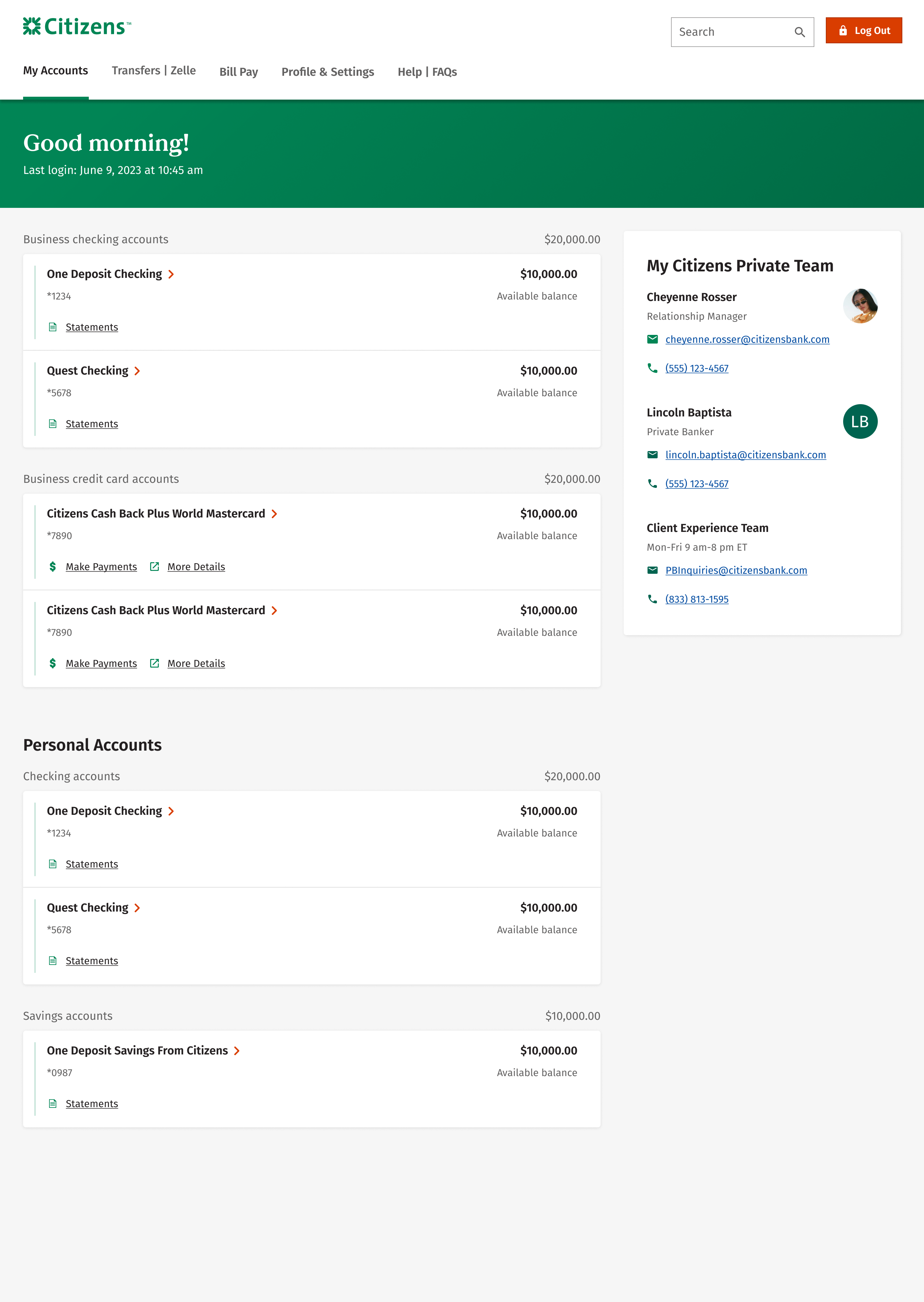Screen dimensions: 924x1302
Task: Click the Log Out button
Action: (x=864, y=31)
